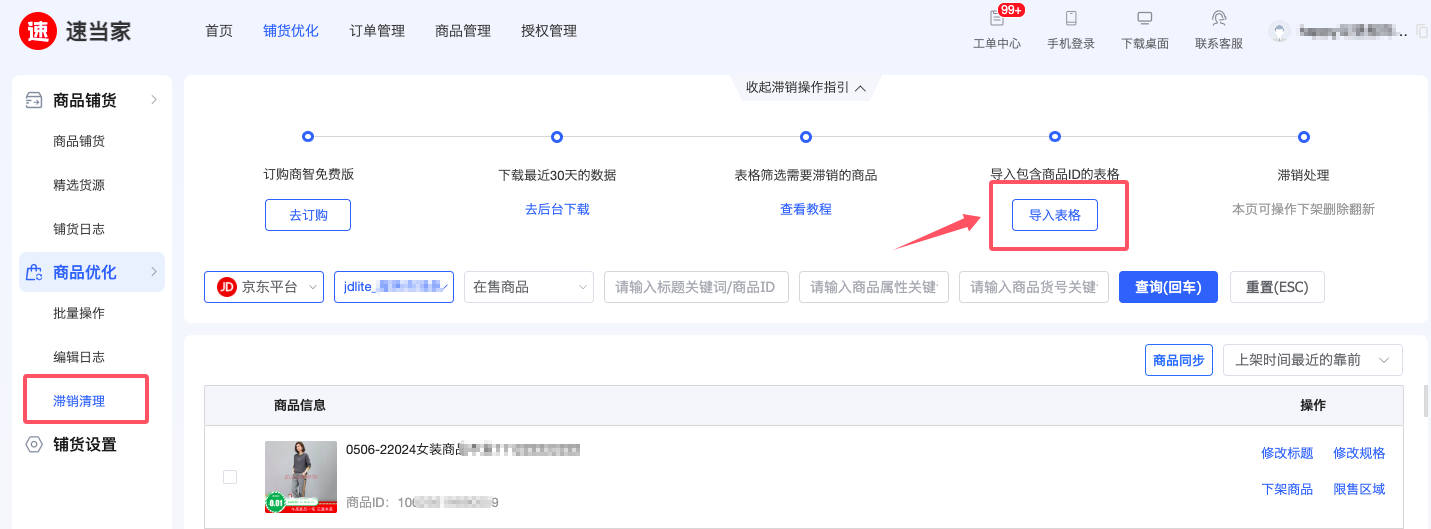The width and height of the screenshot is (1431, 529).
Task: Click the 导入表格 button
Action: tap(1055, 215)
